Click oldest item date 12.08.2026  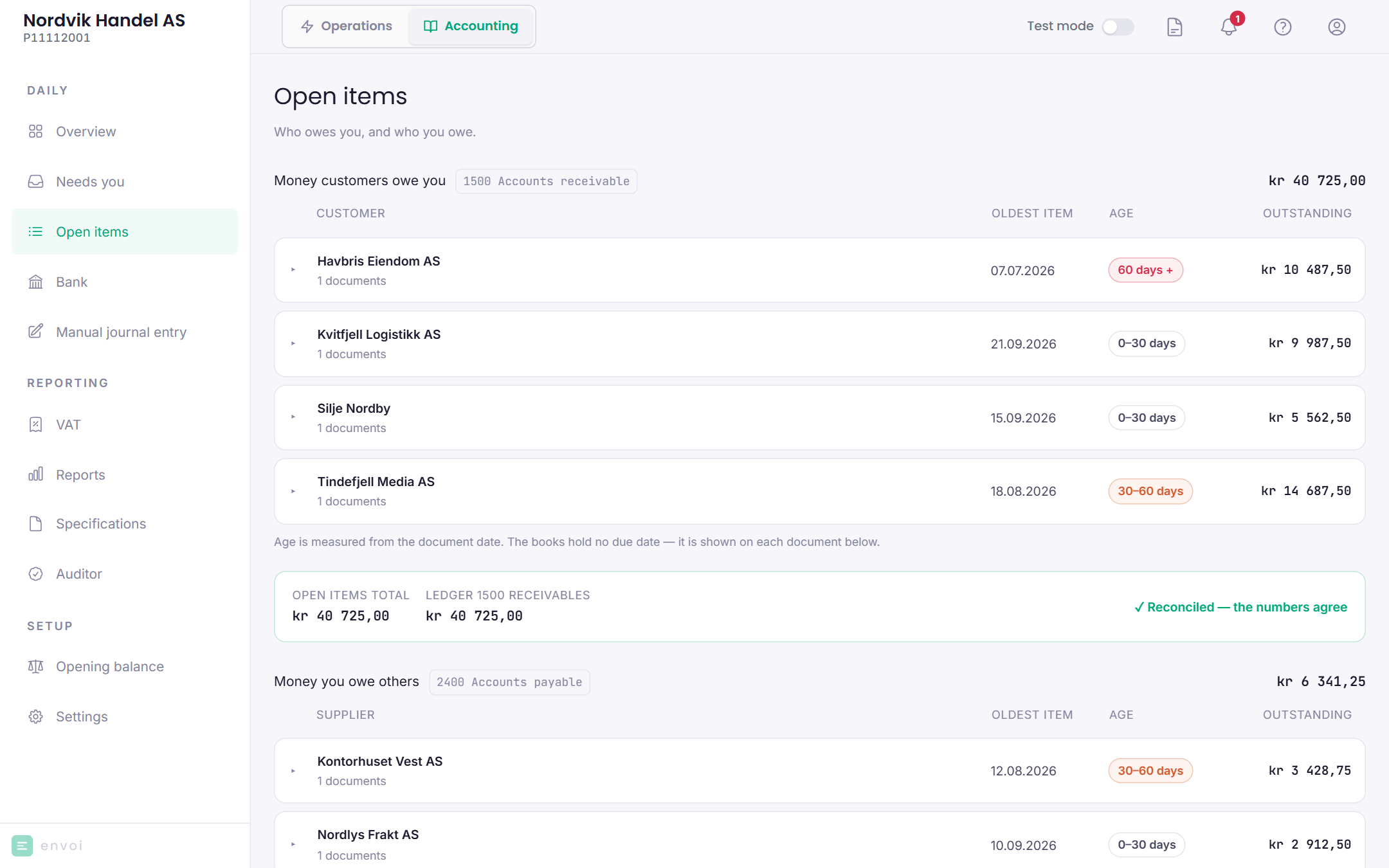[x=1023, y=771]
